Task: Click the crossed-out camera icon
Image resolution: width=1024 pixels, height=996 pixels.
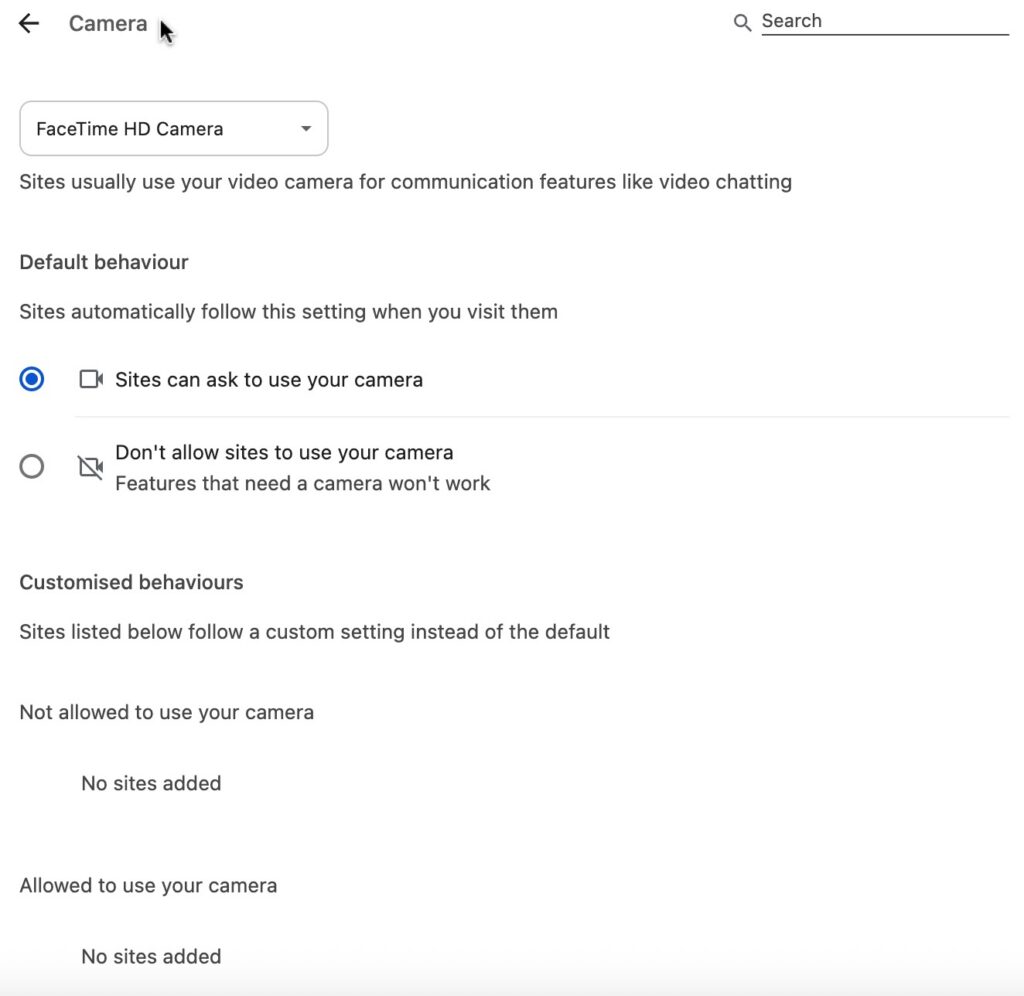Action: tap(91, 467)
